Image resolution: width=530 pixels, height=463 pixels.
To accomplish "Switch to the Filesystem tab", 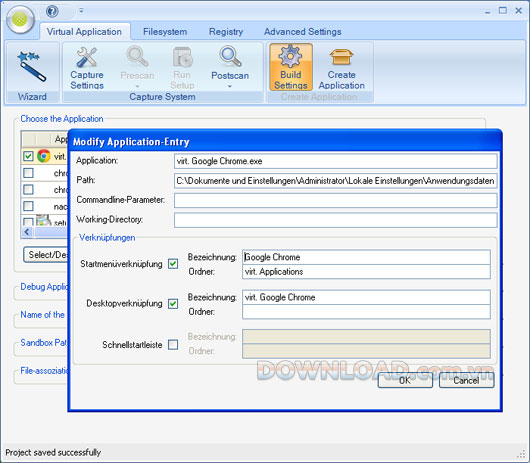I will (165, 31).
